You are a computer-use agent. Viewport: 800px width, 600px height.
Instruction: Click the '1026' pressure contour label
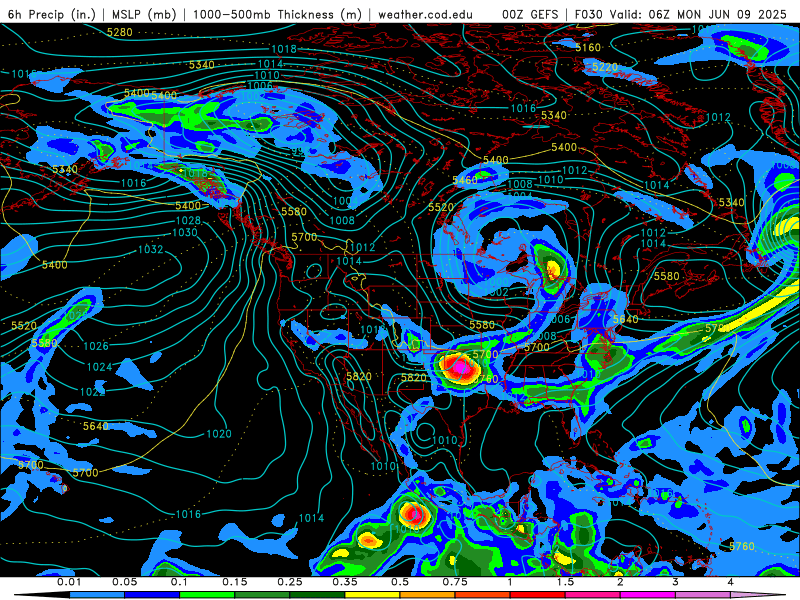96,346
